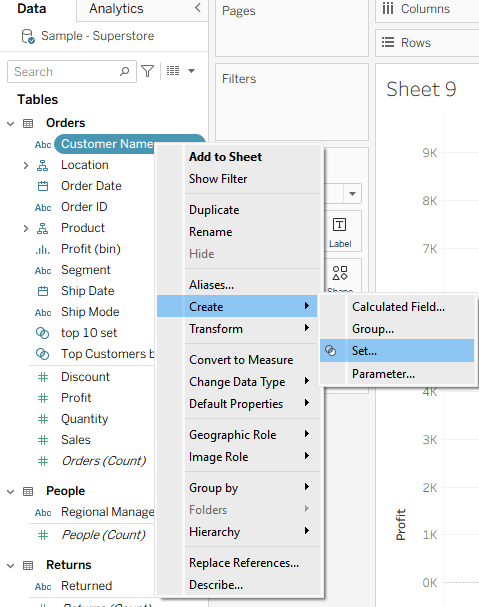The width and height of the screenshot is (479, 607).
Task: Click the People table icon
Action: coord(28,492)
